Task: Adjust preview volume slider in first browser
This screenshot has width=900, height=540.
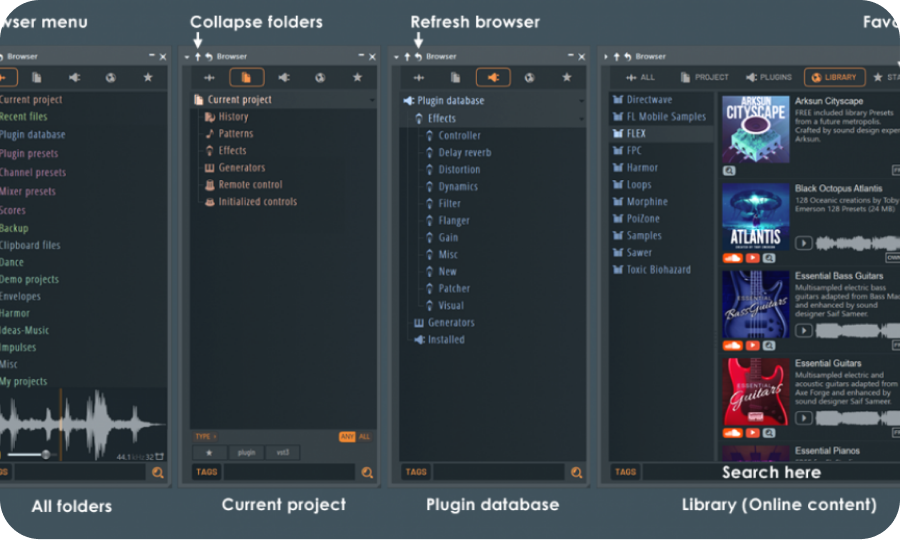Action: click(46, 455)
